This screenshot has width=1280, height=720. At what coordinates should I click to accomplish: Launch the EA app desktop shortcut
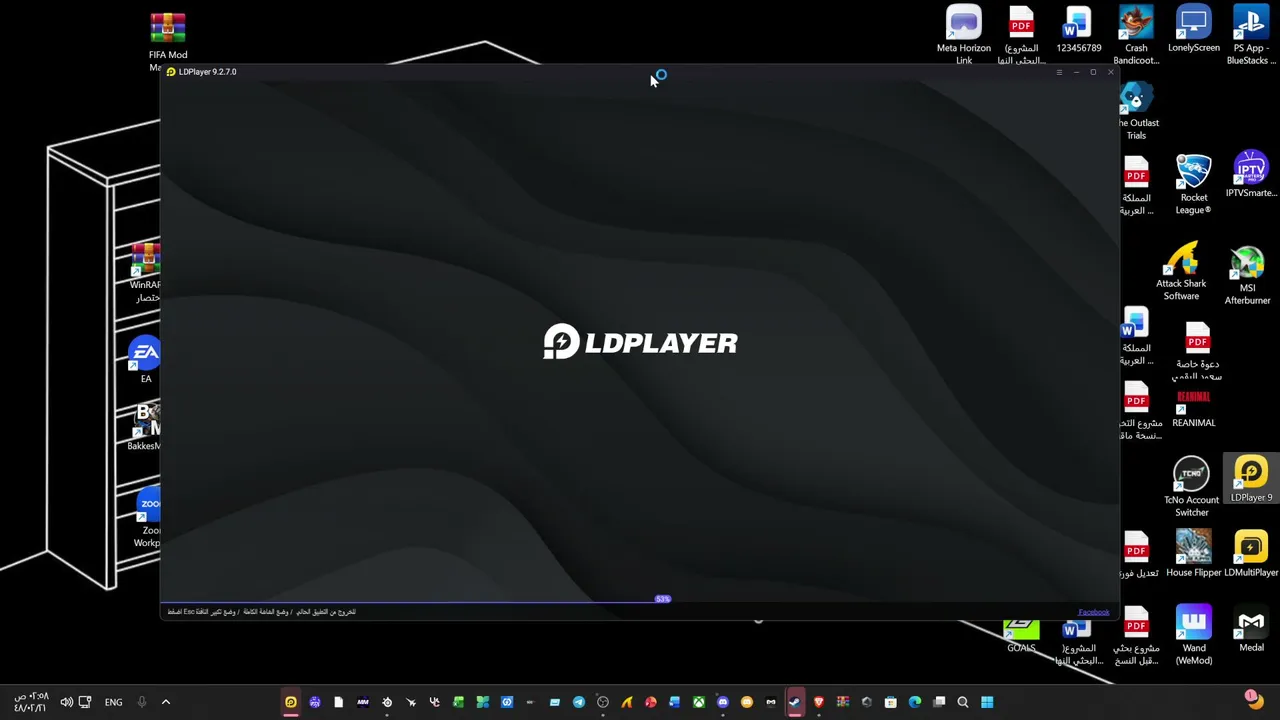(146, 360)
